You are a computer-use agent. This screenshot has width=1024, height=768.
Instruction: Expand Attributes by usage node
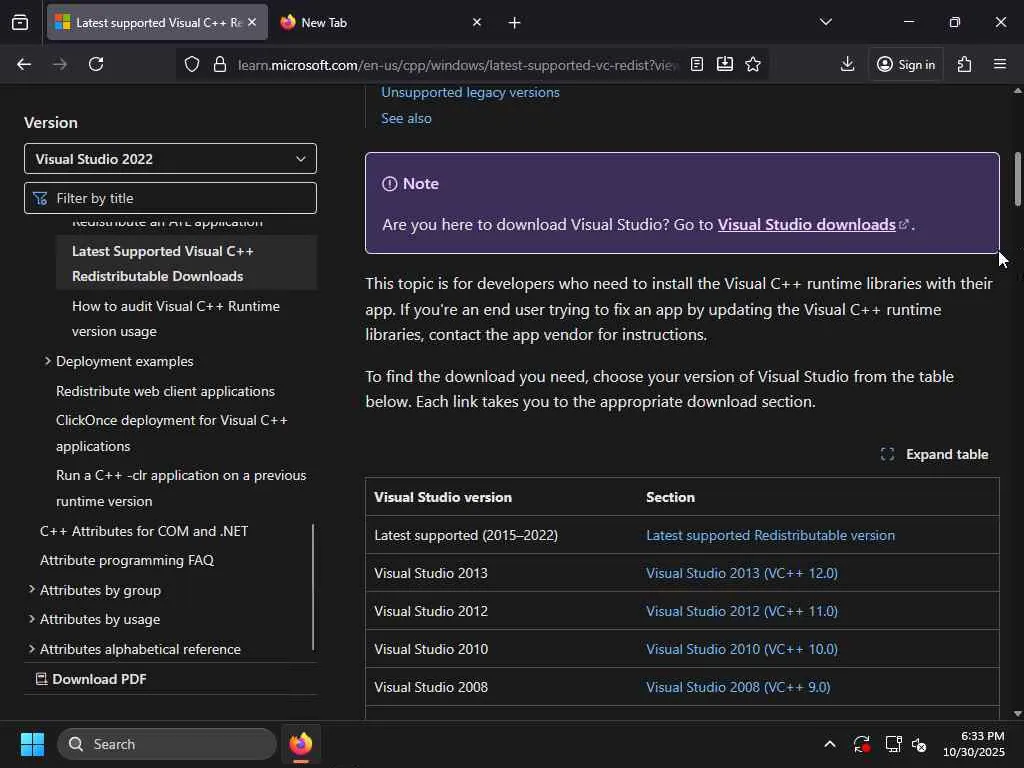tap(31, 619)
